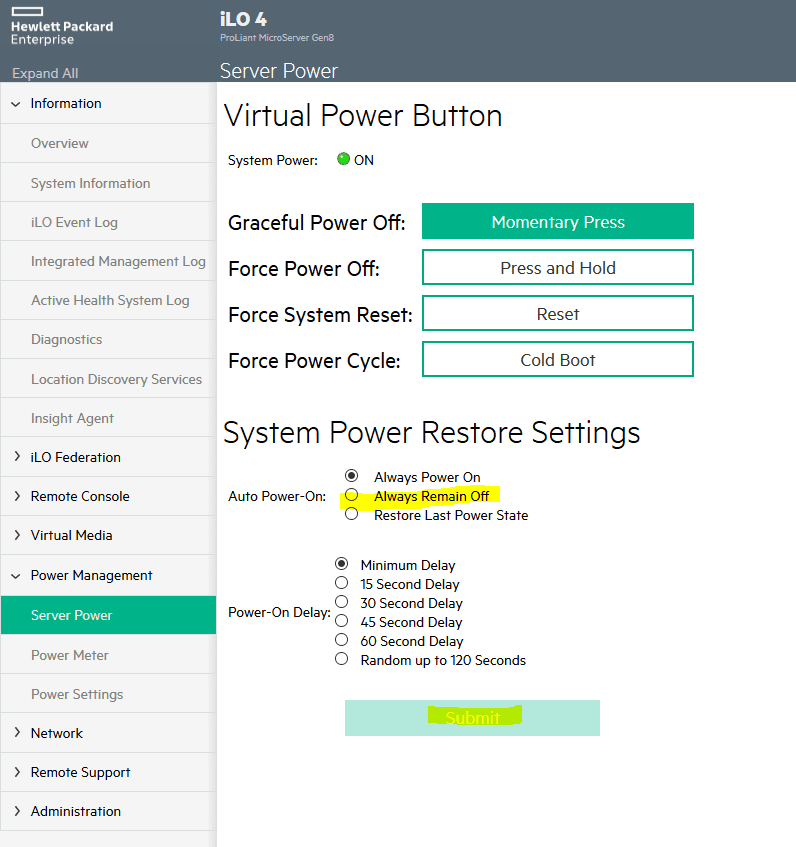Image resolution: width=796 pixels, height=847 pixels.
Task: Open System Information page
Action: pyautogui.click(x=108, y=183)
